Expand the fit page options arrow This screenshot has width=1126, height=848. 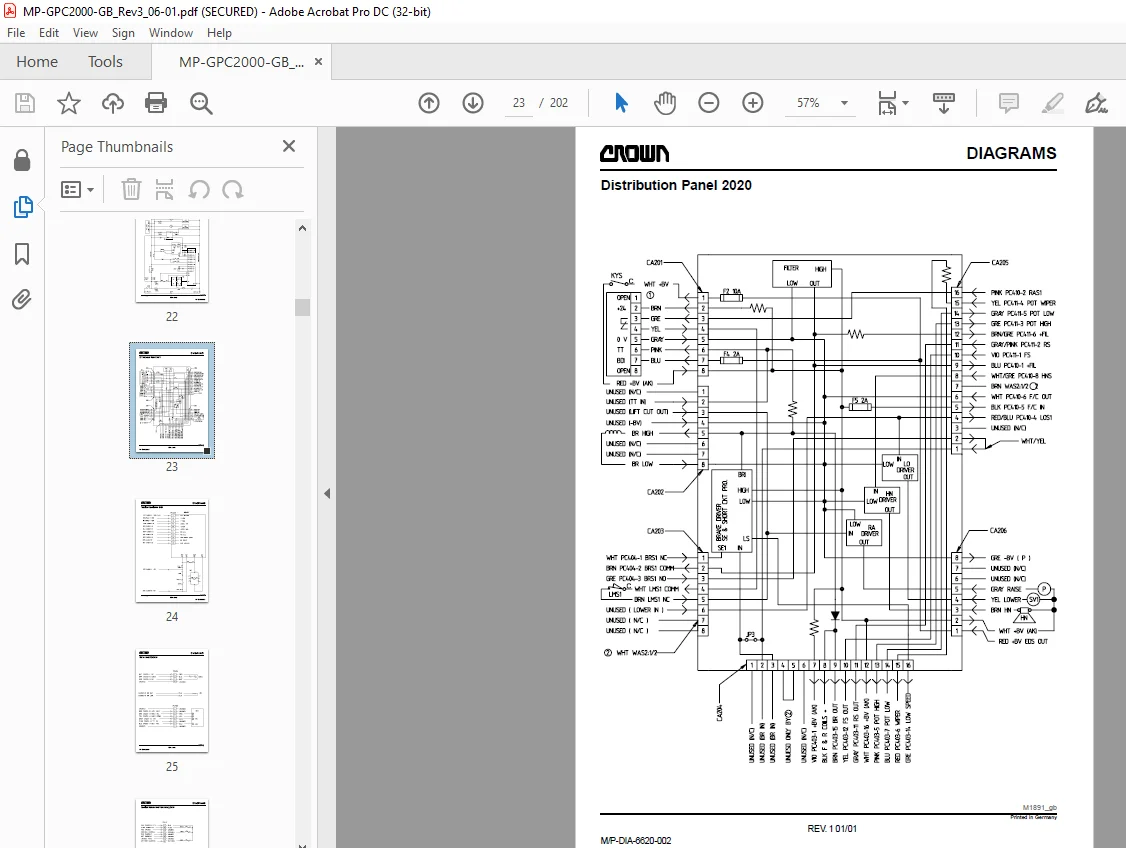pyautogui.click(x=906, y=103)
